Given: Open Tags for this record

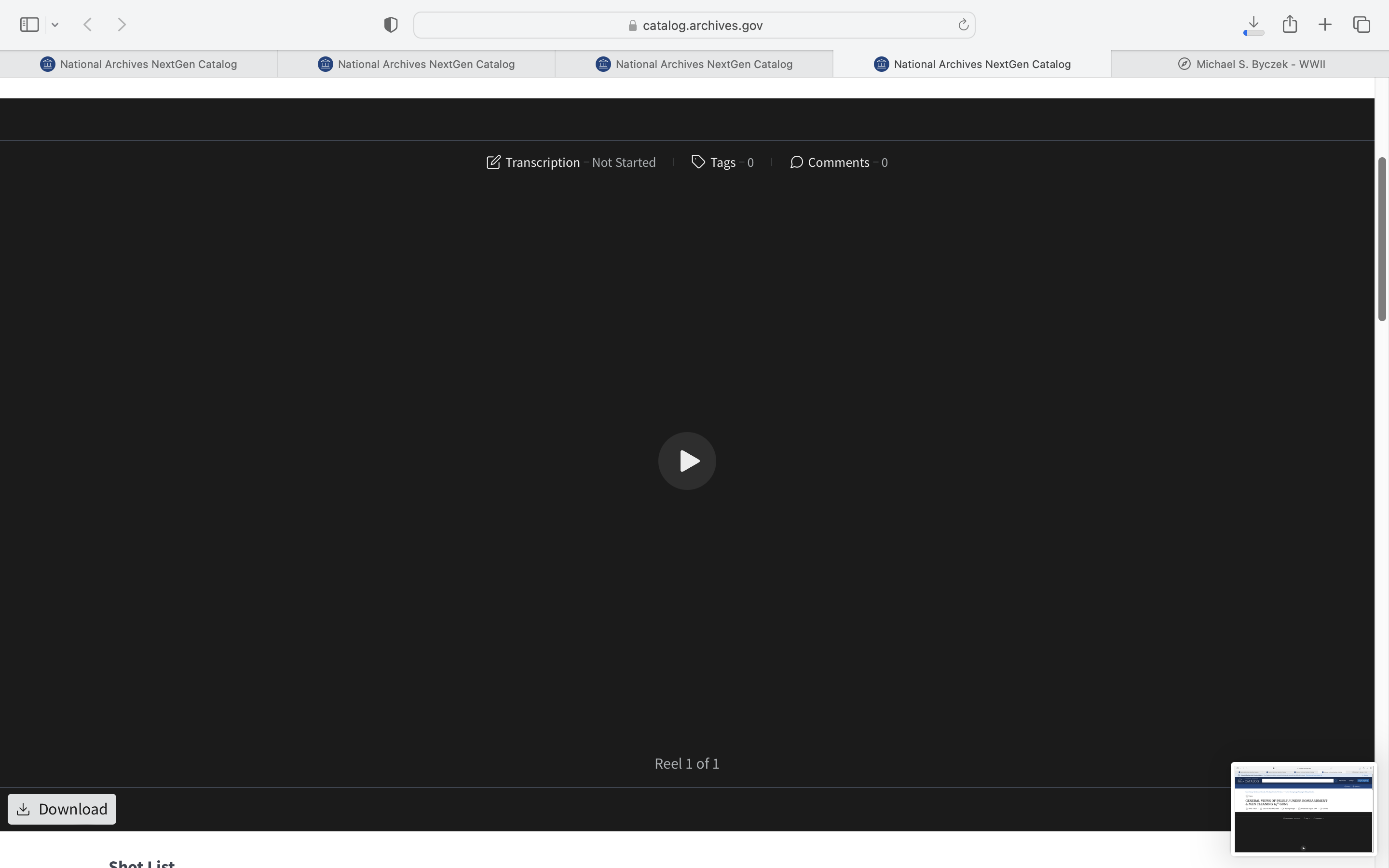Looking at the screenshot, I should coord(722,163).
